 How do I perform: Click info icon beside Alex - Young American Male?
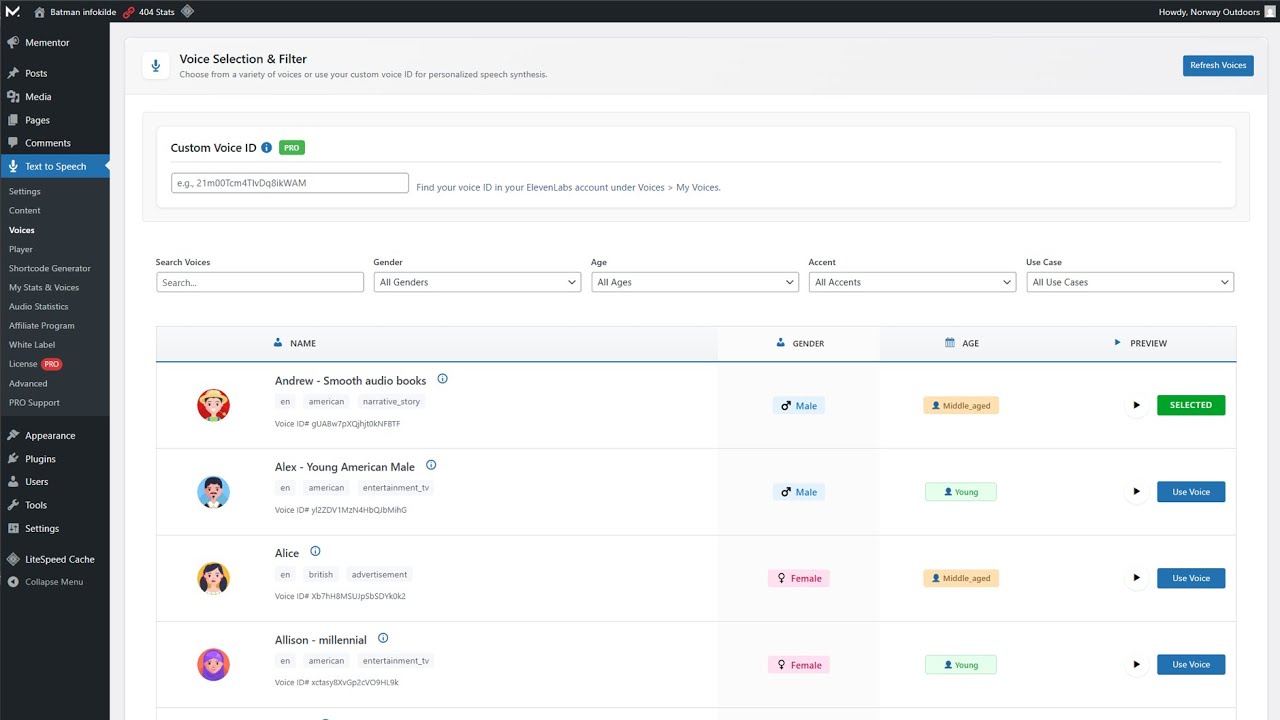point(431,466)
